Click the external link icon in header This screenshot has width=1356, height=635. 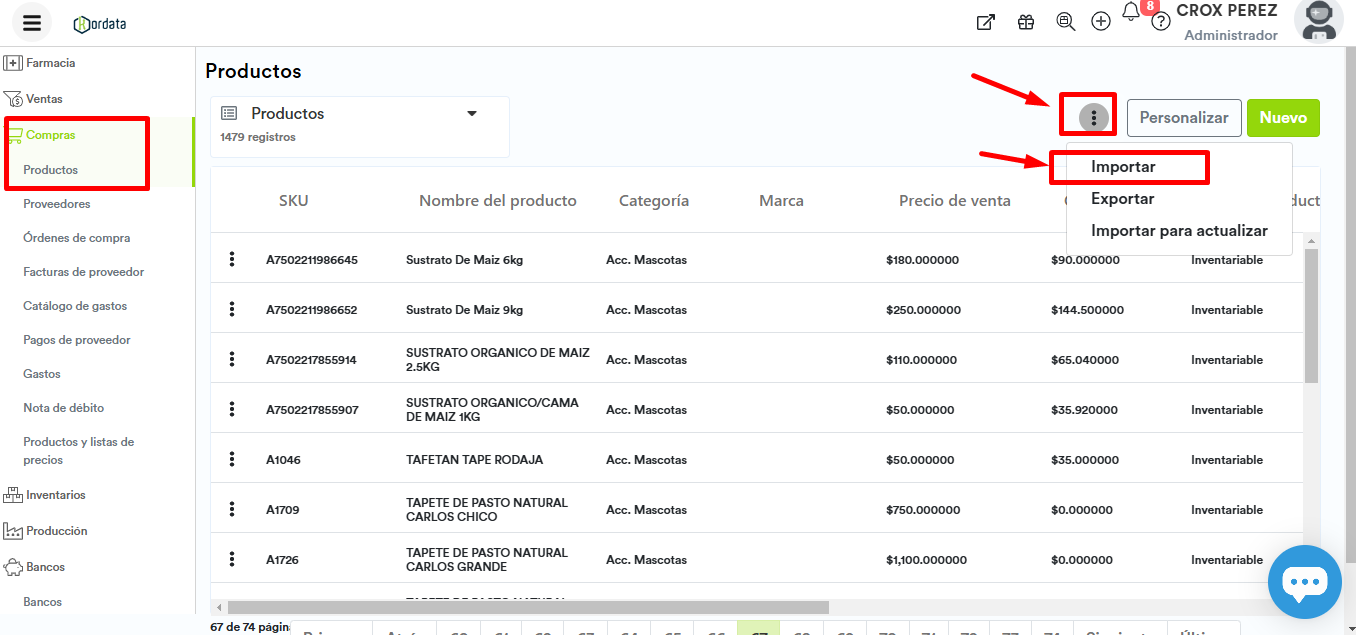point(986,22)
